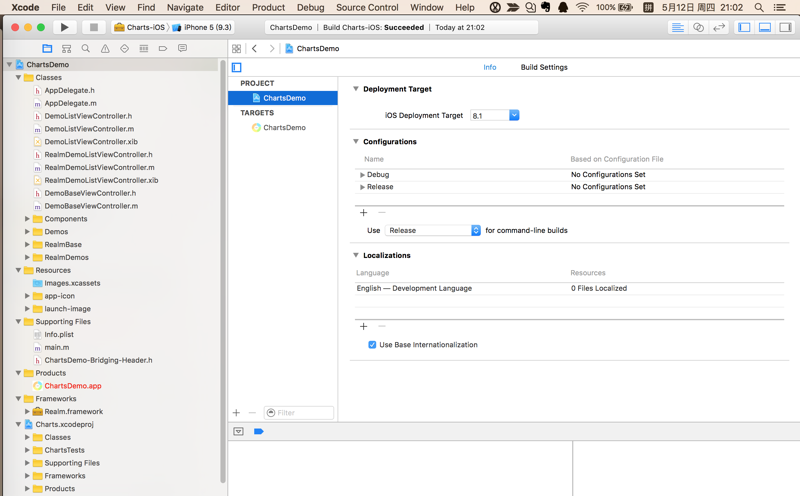Open the Navigate menu

click(185, 7)
